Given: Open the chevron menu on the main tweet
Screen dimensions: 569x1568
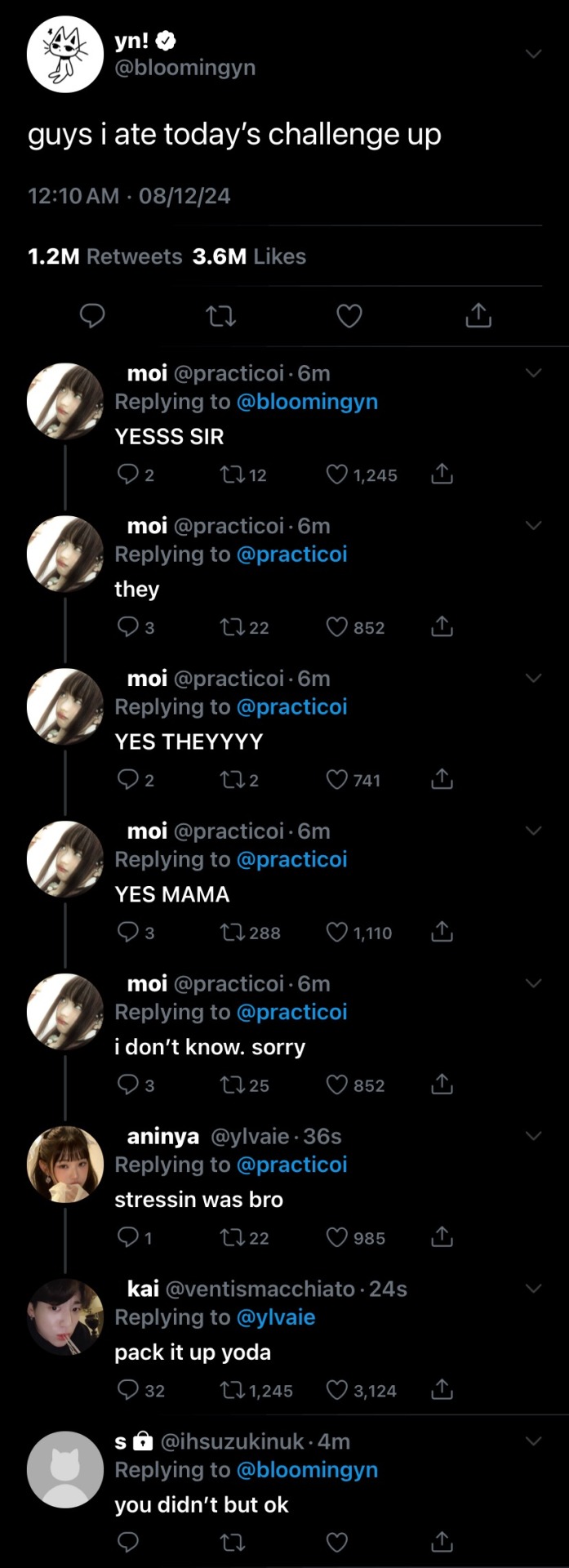Looking at the screenshot, I should point(534,54).
